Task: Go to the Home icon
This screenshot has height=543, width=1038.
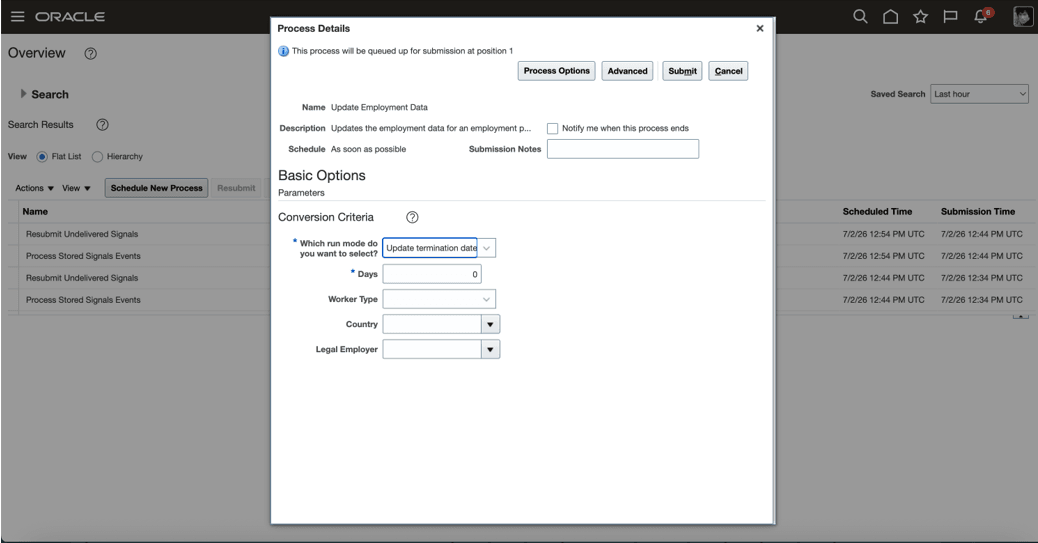Action: tap(890, 17)
